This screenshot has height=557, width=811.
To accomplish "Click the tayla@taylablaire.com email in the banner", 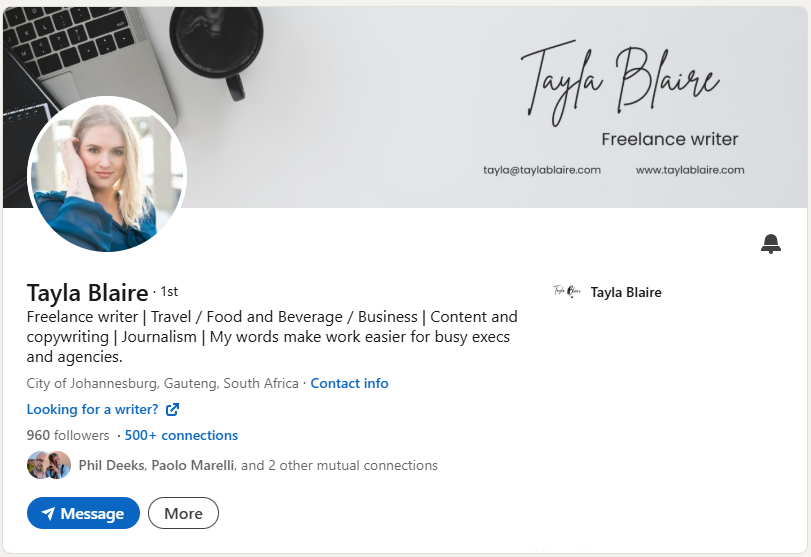I will coord(542,170).
